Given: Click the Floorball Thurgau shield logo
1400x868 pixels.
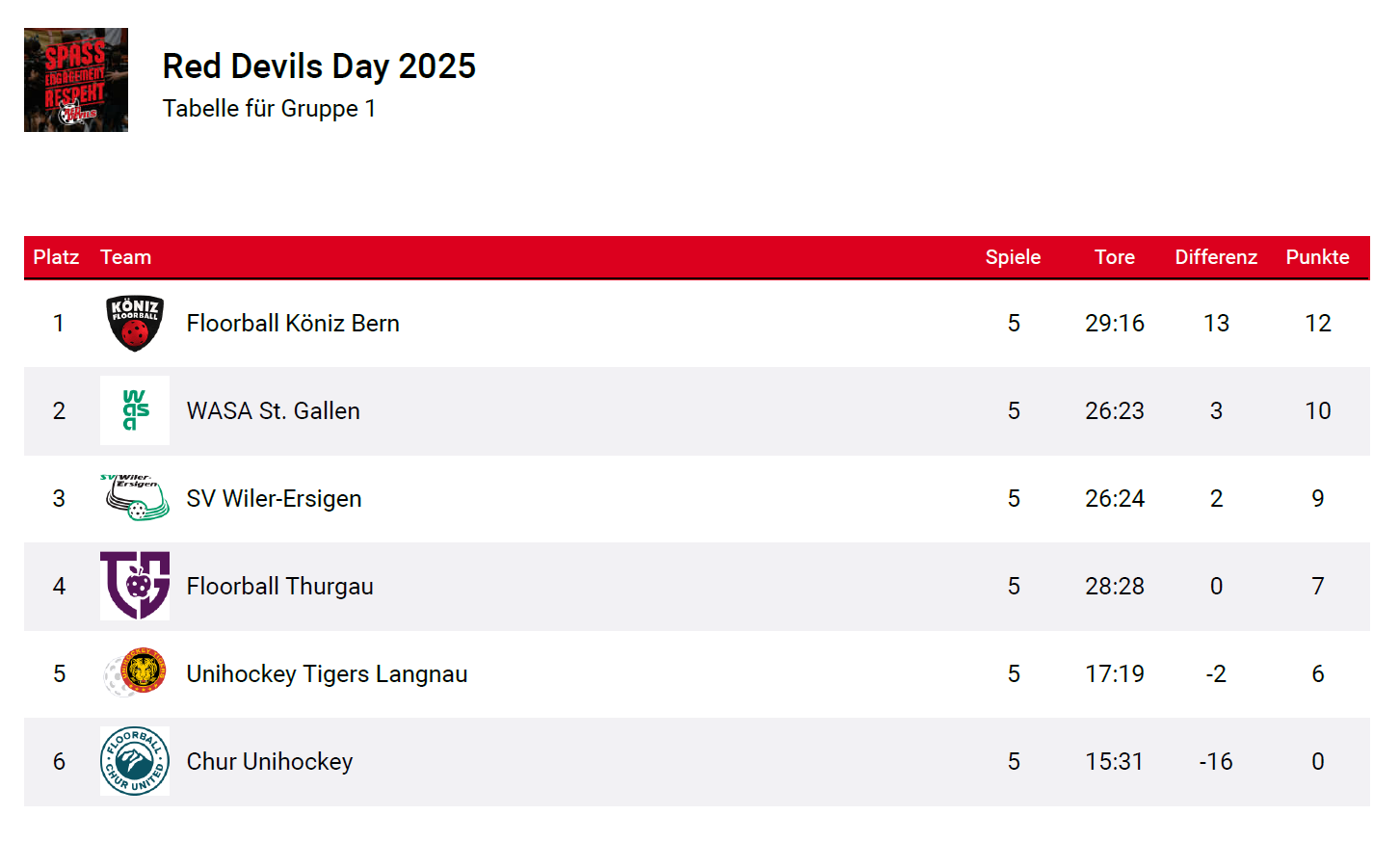Looking at the screenshot, I should tap(135, 585).
